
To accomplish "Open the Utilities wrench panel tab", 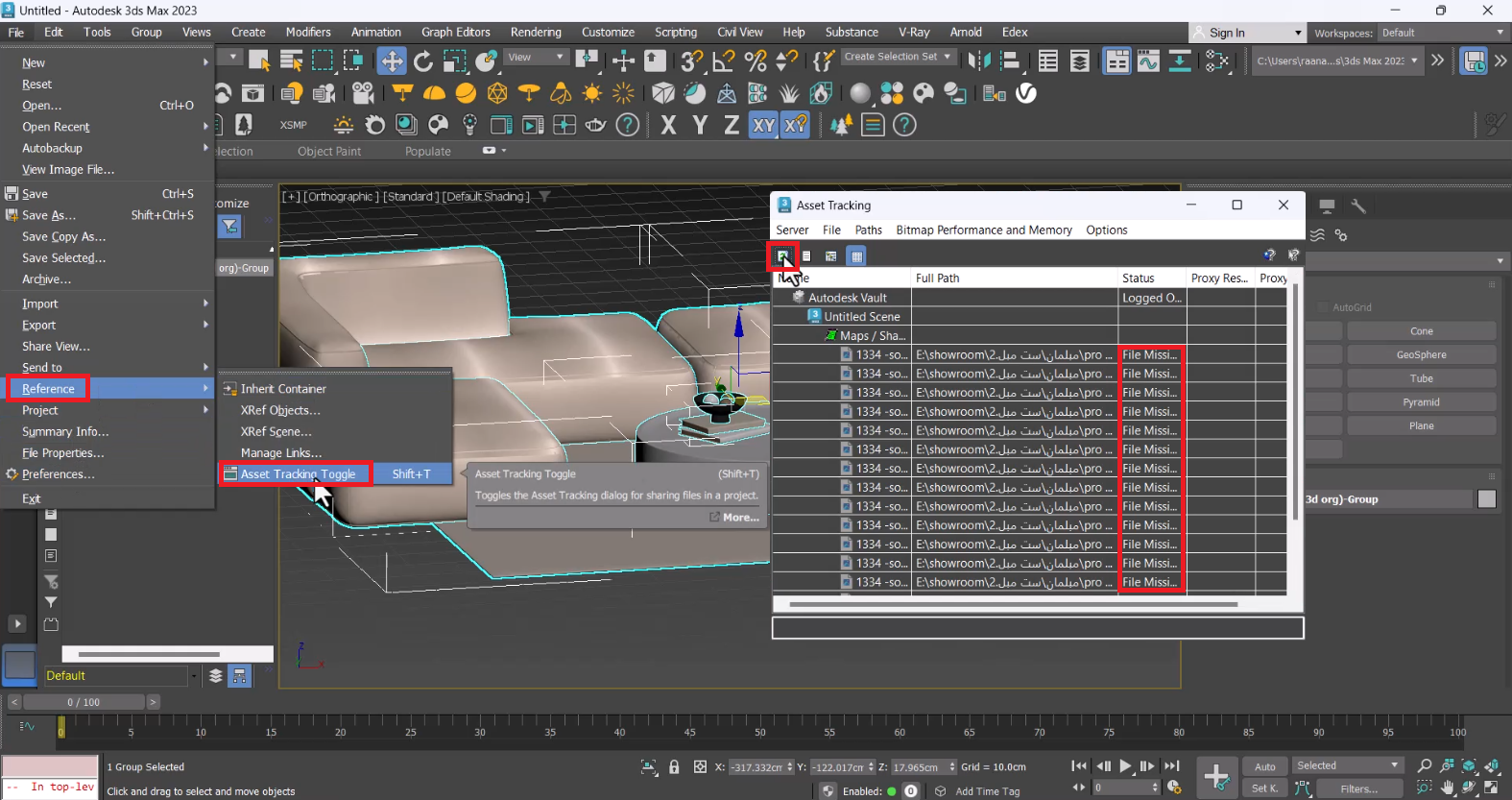I will click(1357, 206).
